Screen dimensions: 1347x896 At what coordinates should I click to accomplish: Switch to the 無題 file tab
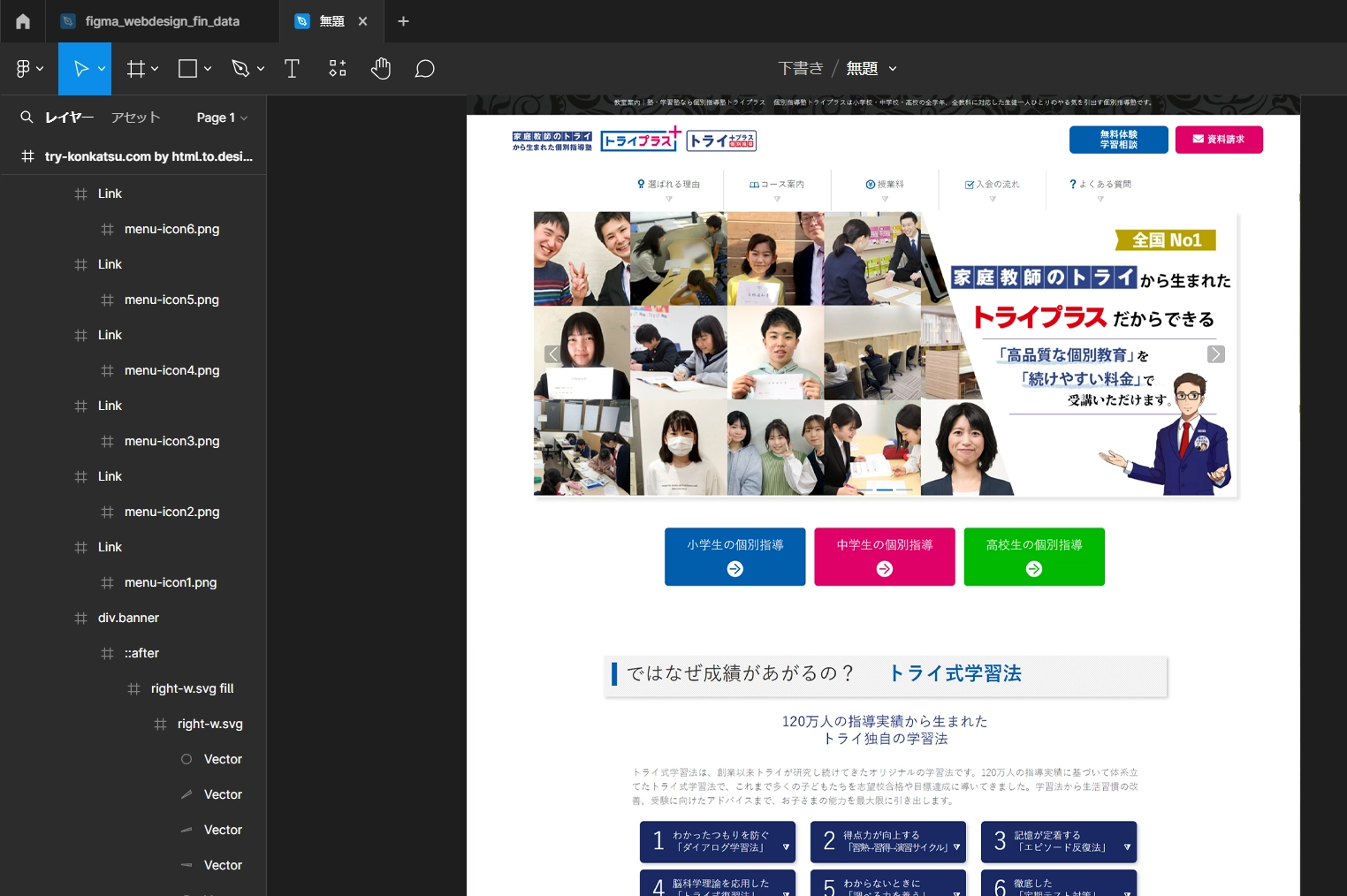click(331, 21)
